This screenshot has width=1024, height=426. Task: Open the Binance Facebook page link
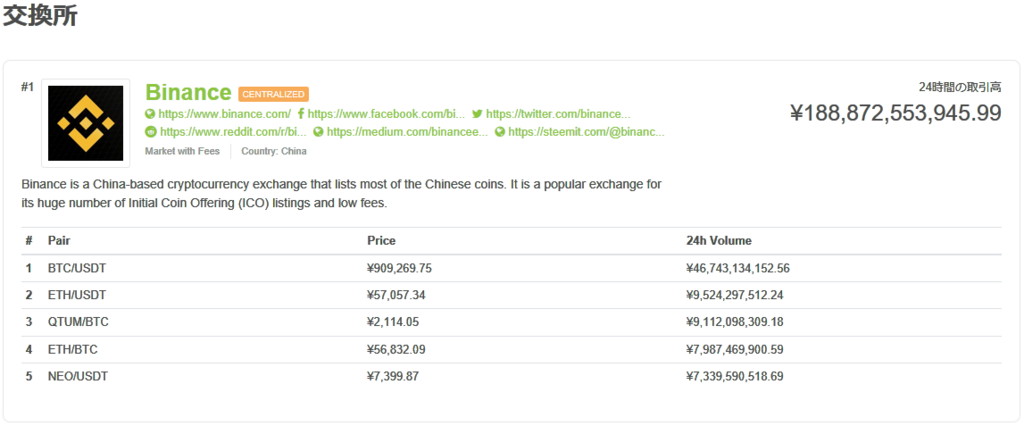click(x=387, y=114)
